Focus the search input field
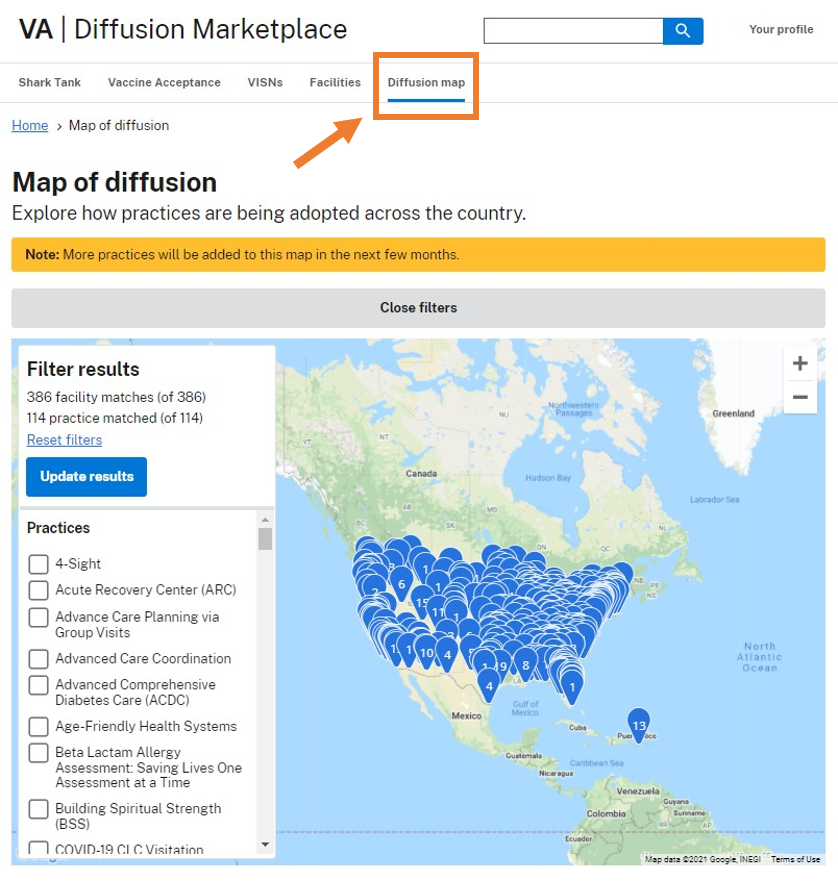This screenshot has width=838, height=881. 573,31
